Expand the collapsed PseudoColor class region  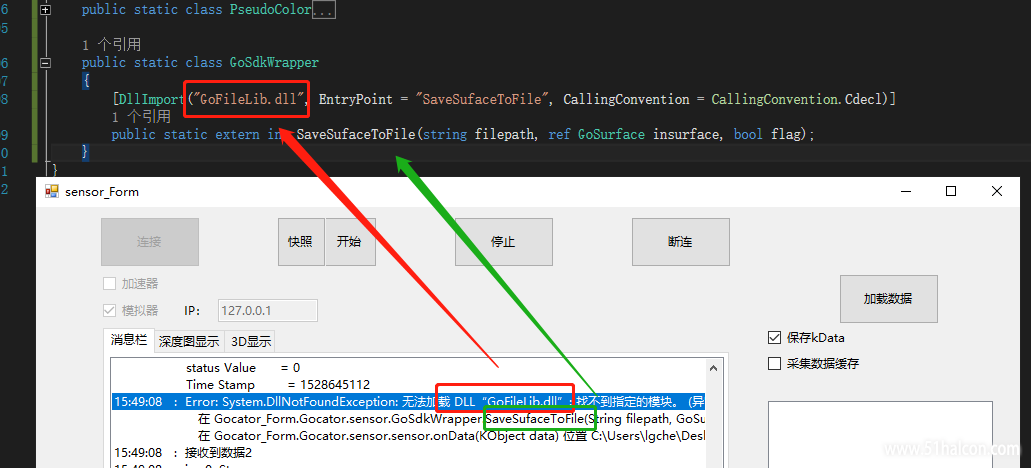pyautogui.click(x=45, y=11)
